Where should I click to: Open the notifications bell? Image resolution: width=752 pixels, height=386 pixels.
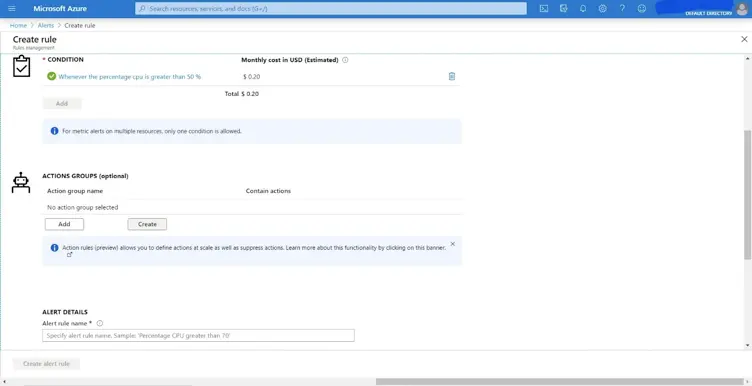(x=583, y=9)
